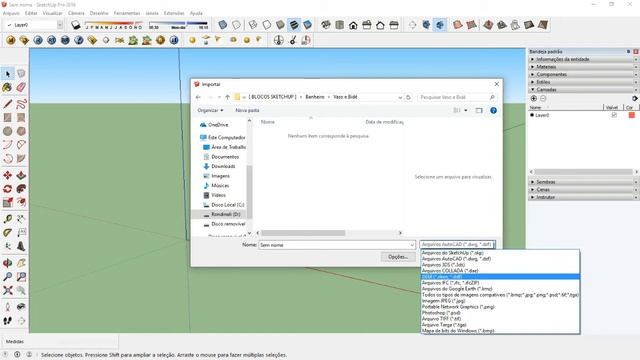The height and width of the screenshot is (360, 640).
Task: Adjust the shadow time-of-day slider
Action: 178,24
